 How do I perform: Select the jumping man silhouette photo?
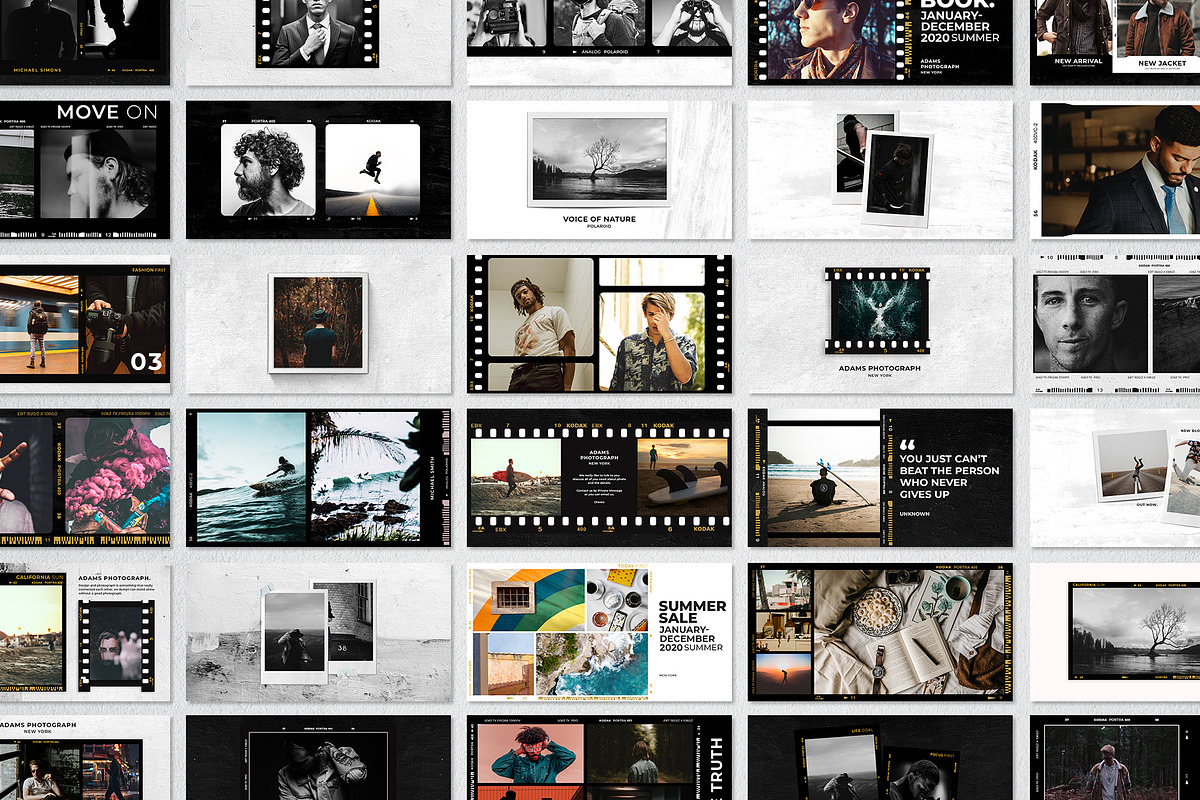click(372, 170)
